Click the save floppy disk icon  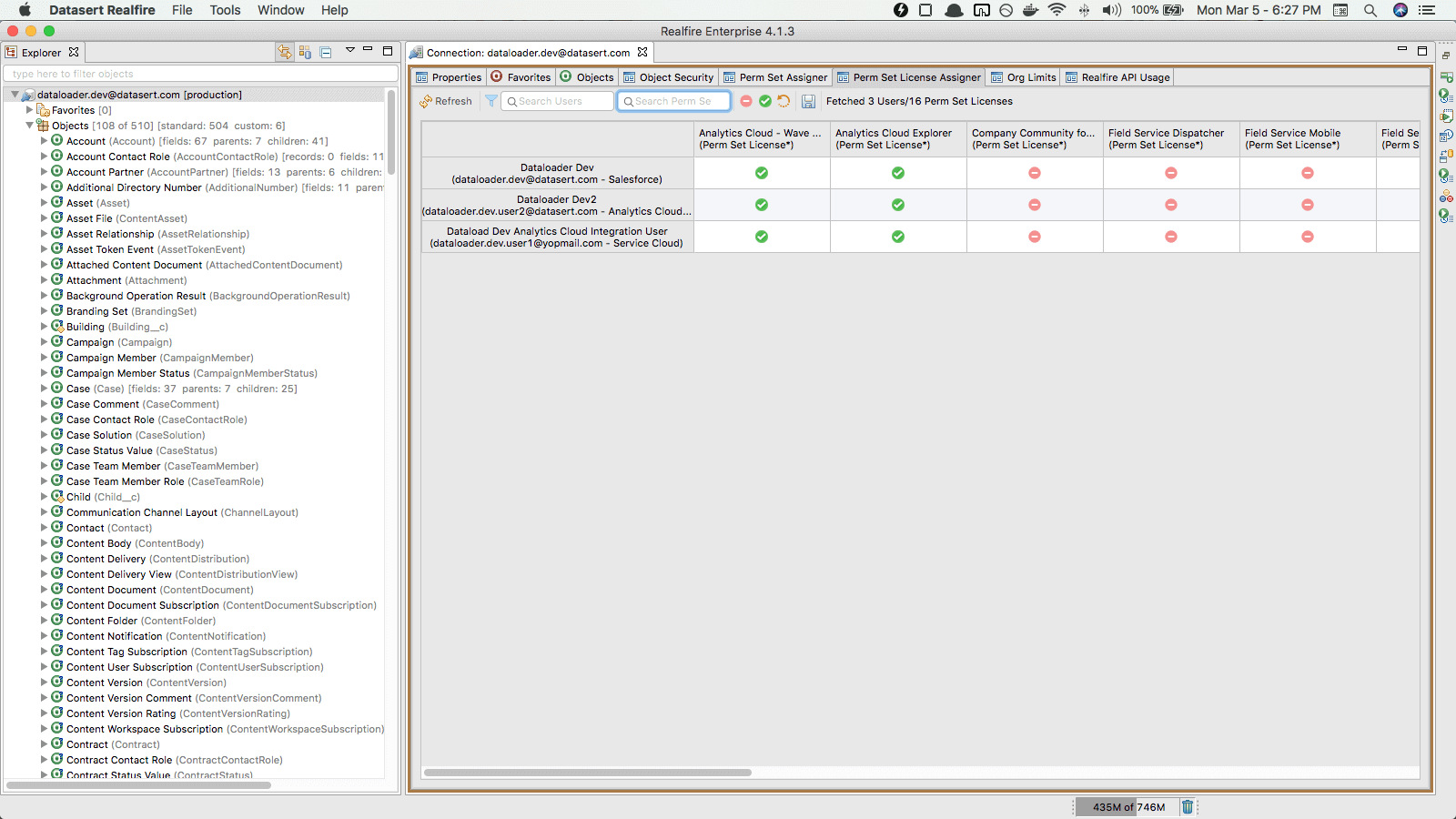[808, 101]
